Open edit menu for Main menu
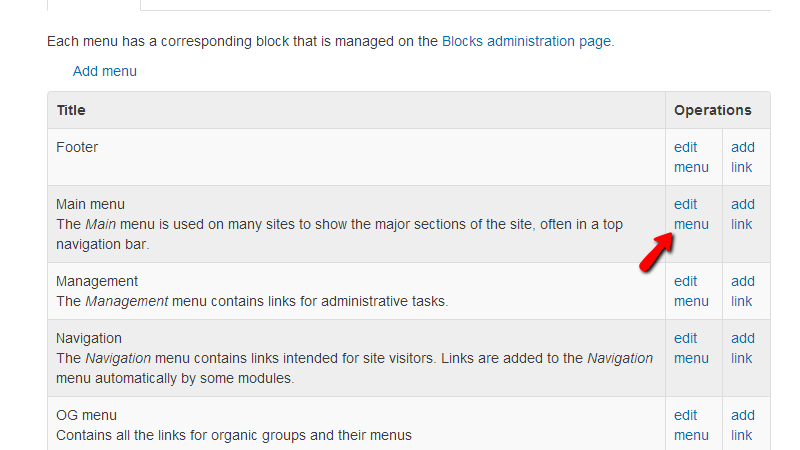800x450 pixels. 690,214
